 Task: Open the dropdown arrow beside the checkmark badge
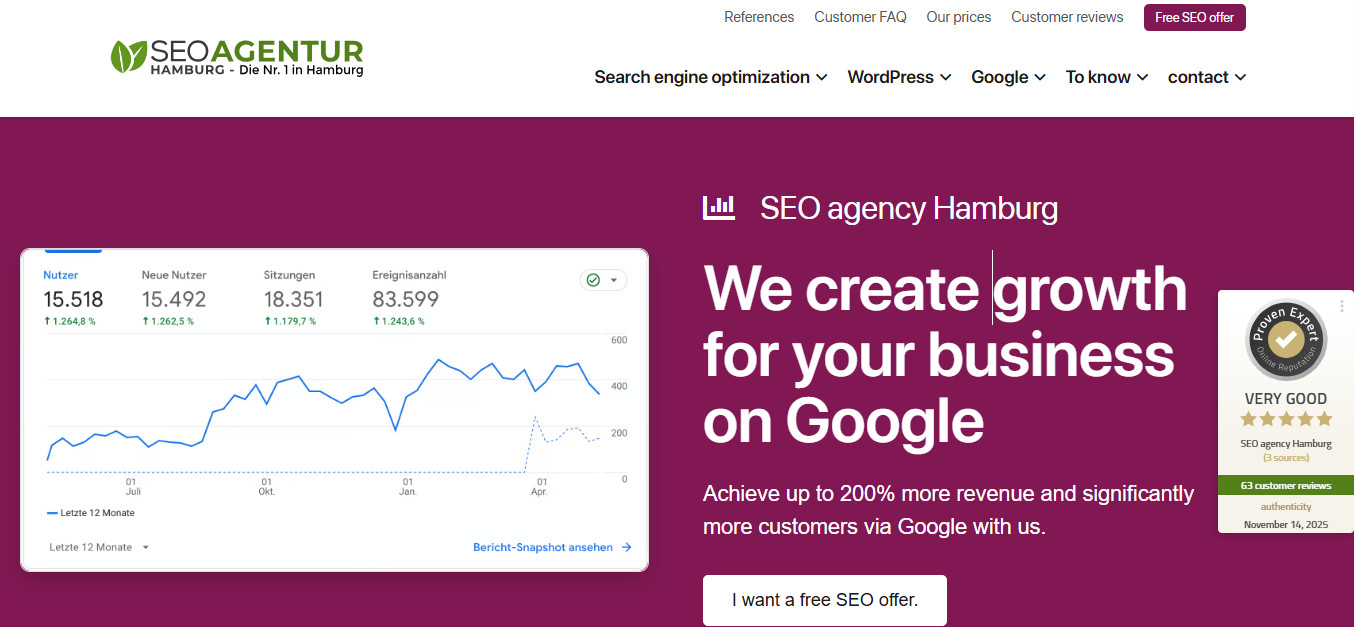pyautogui.click(x=613, y=280)
